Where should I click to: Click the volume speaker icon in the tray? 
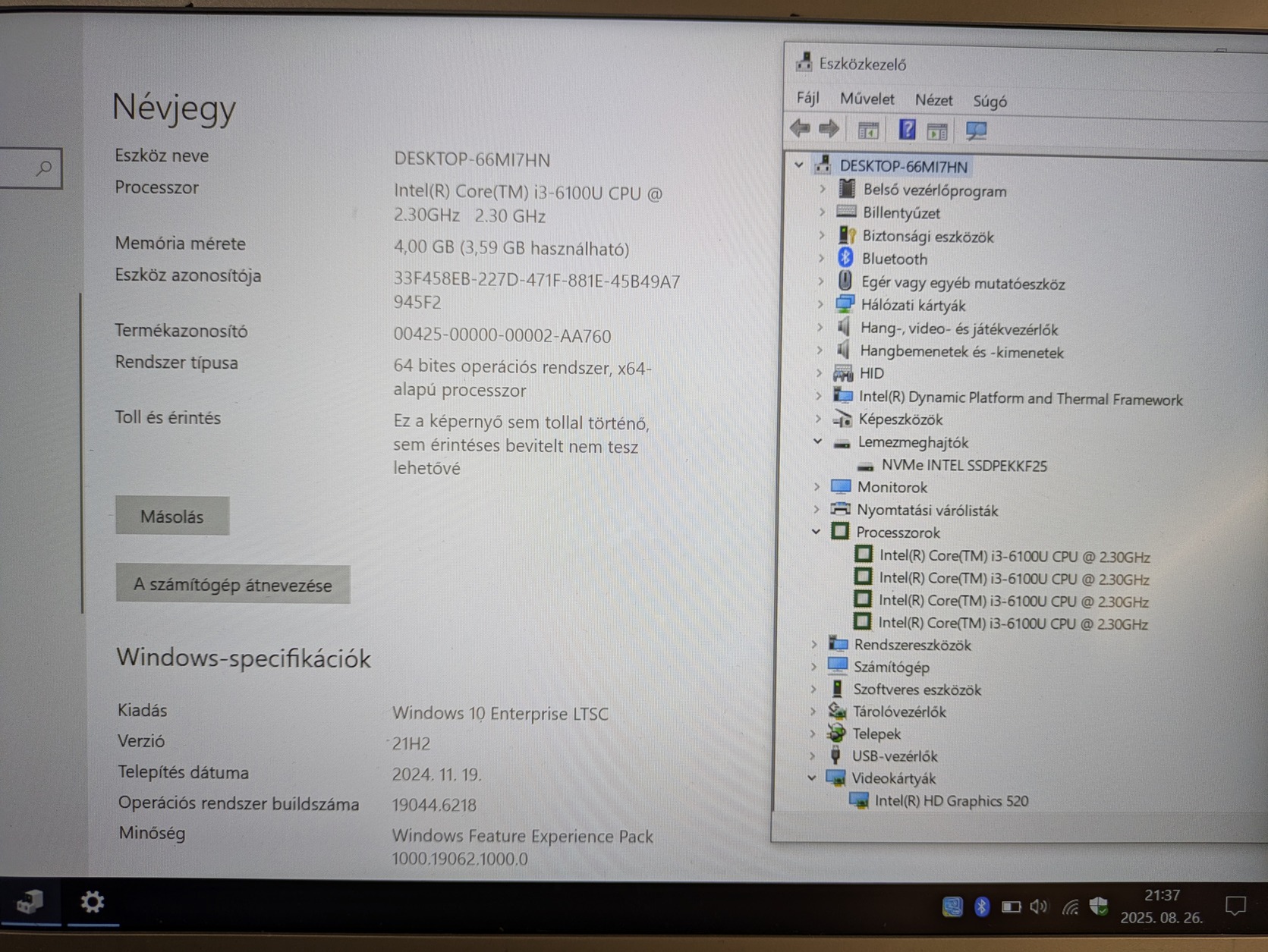pyautogui.click(x=1039, y=906)
